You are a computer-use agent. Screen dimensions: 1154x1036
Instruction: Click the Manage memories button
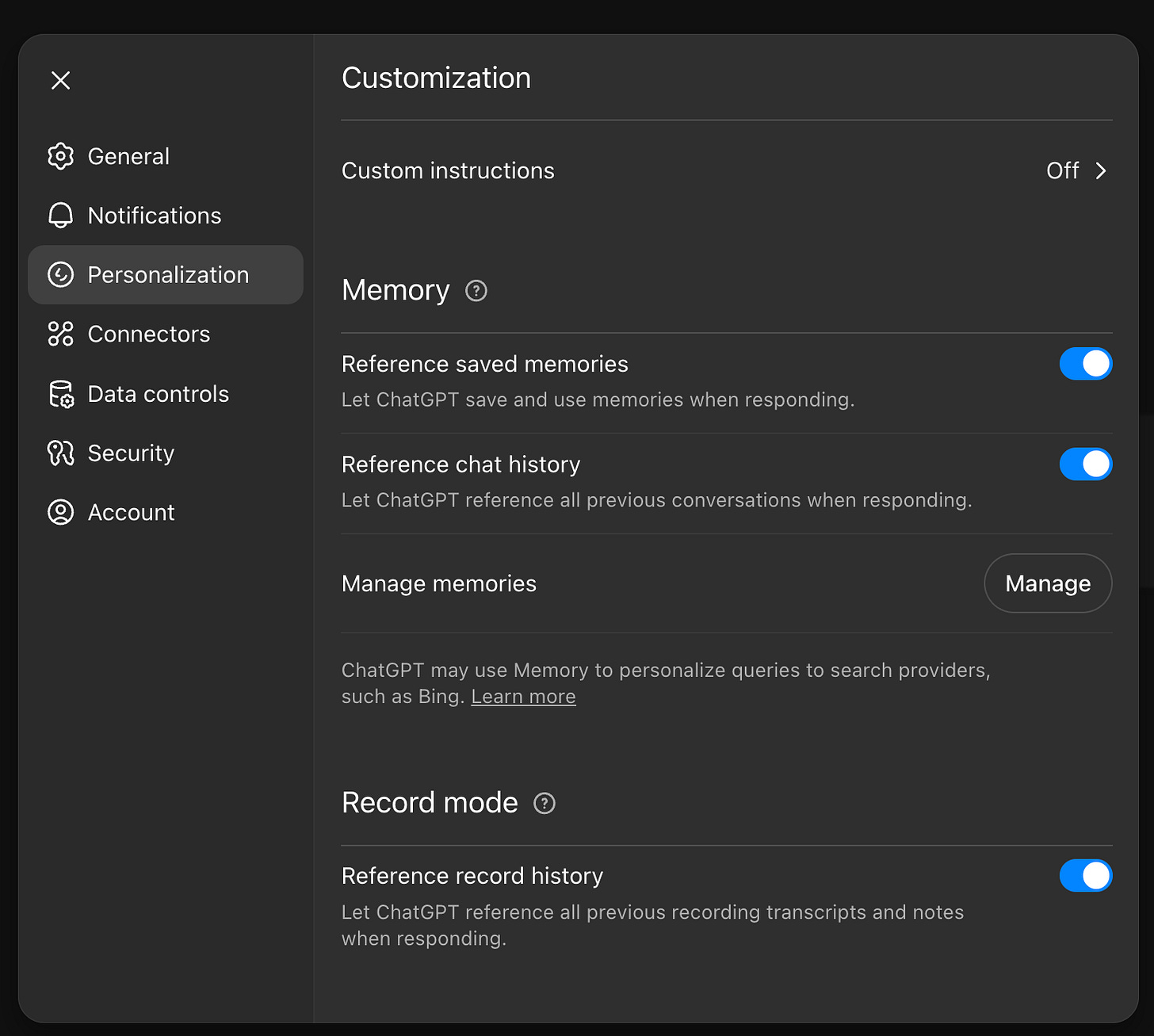pyautogui.click(x=1048, y=583)
